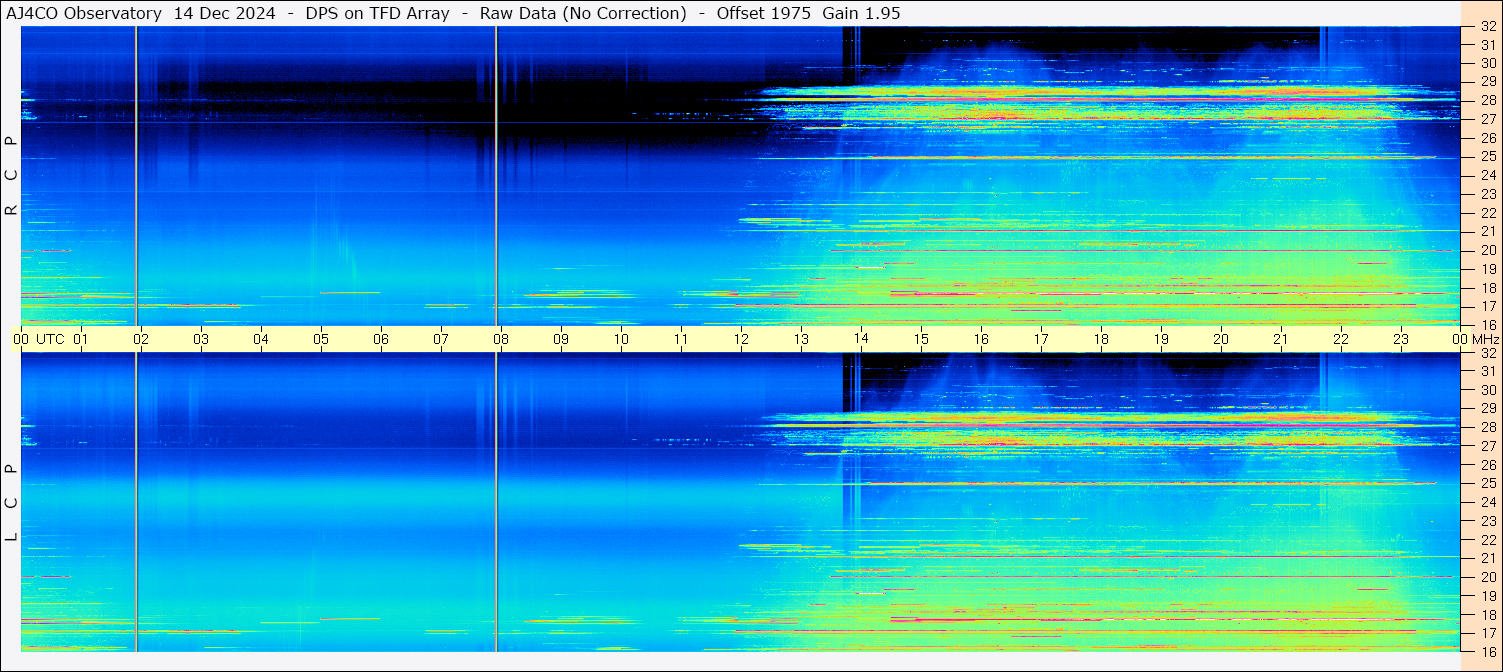Image resolution: width=1503 pixels, height=672 pixels.
Task: Click the 15 hour tick label
Action: pos(921,339)
